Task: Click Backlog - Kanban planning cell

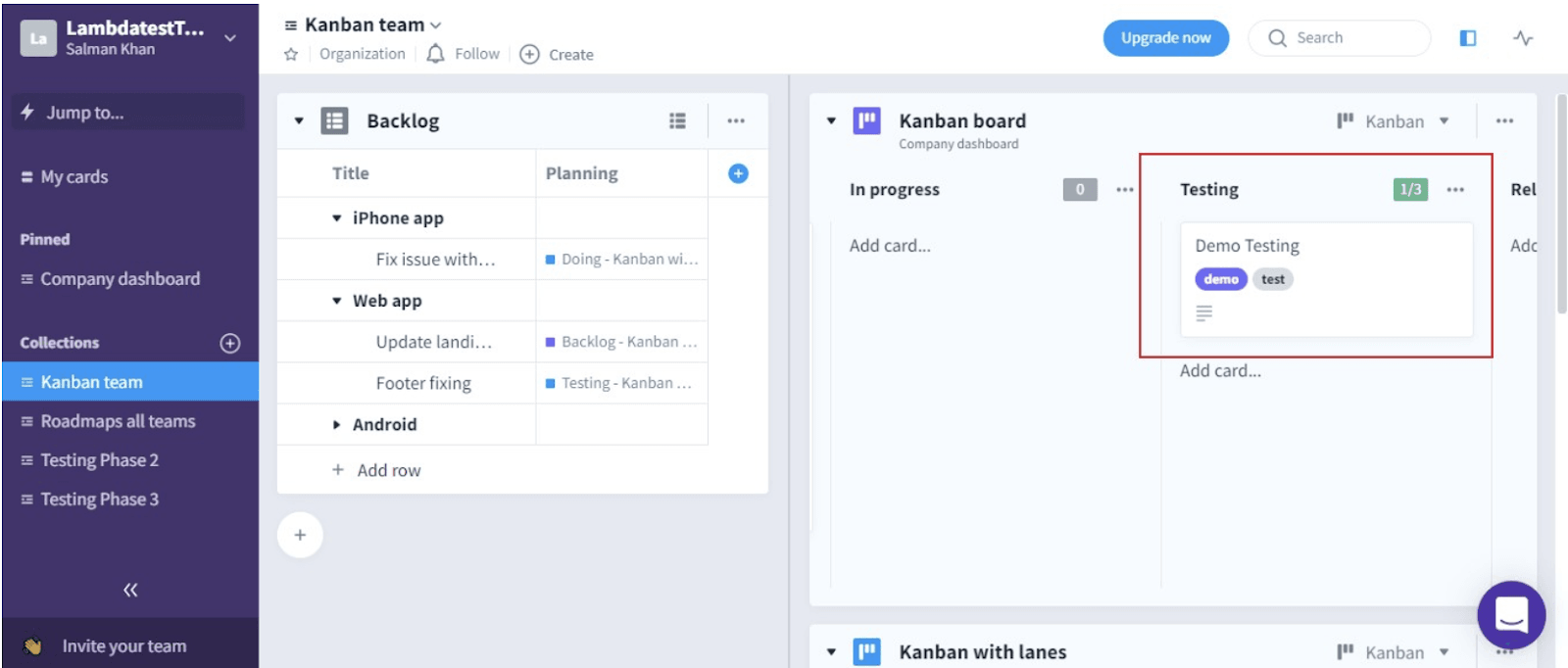Action: (x=621, y=342)
